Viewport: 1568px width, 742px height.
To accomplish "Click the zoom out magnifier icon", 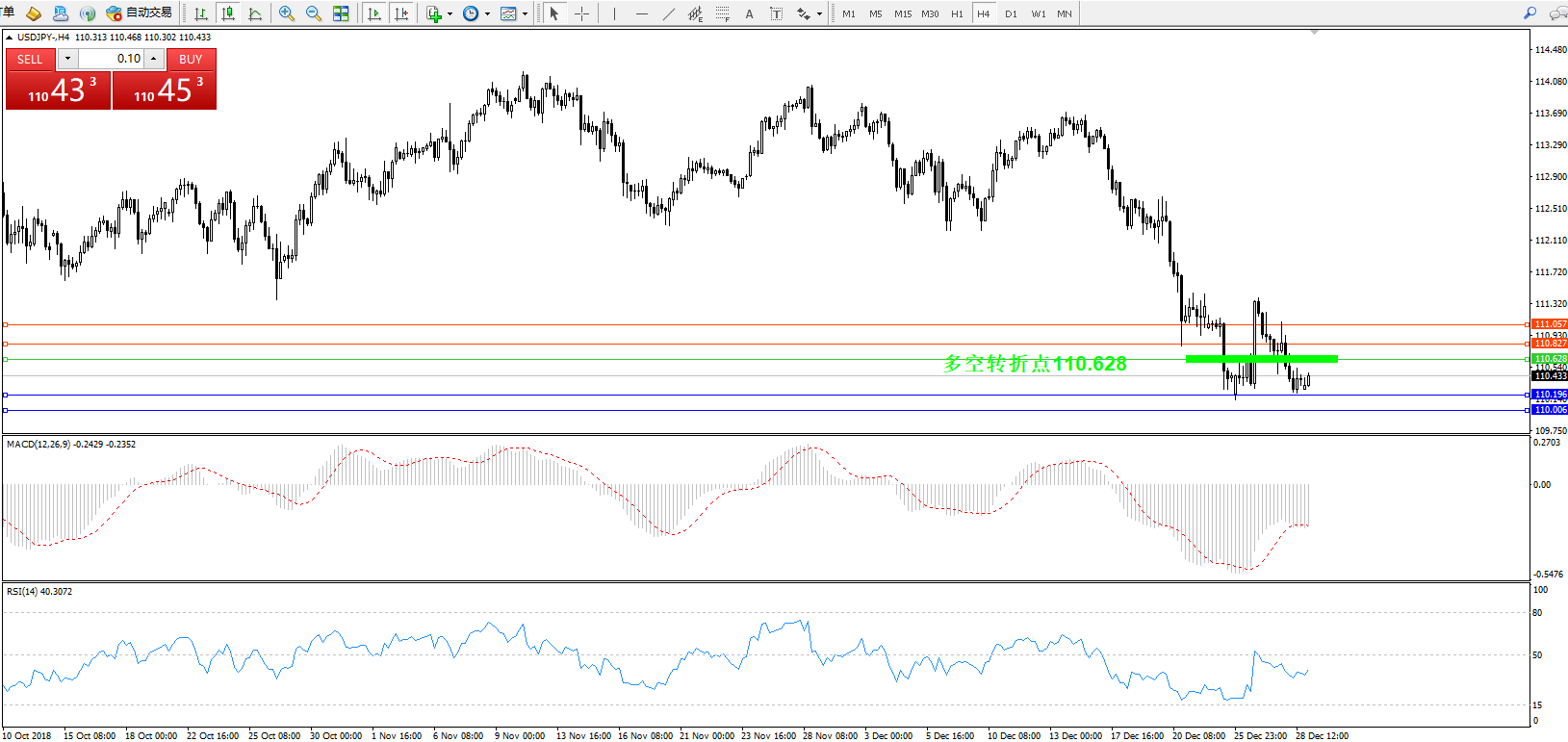I will [x=313, y=13].
